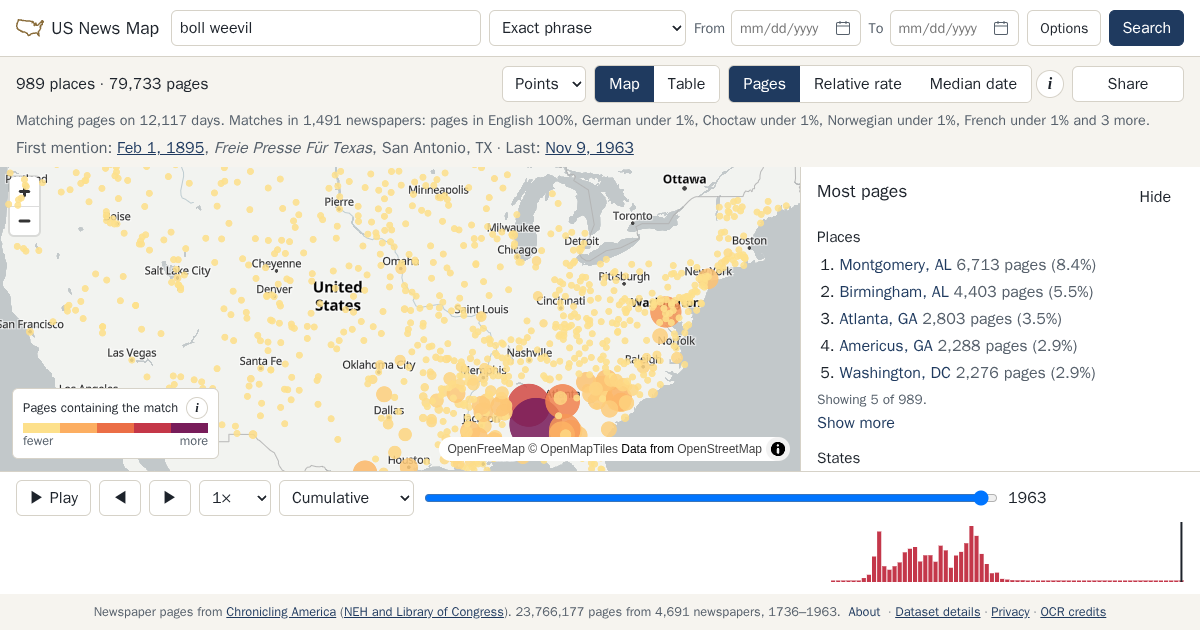Screen dimensions: 1200x630
Task: Open the To date calendar picker
Action: pyautogui.click(x=1001, y=28)
